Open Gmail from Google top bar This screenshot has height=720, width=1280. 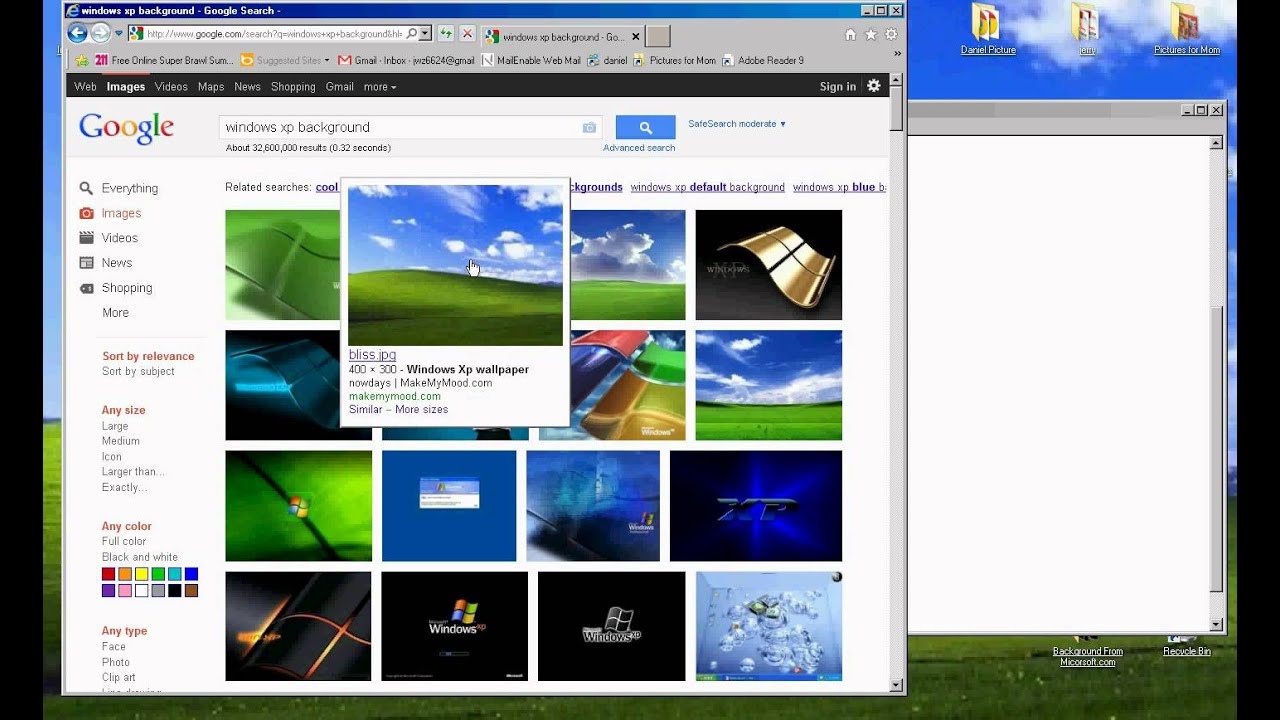click(x=340, y=87)
